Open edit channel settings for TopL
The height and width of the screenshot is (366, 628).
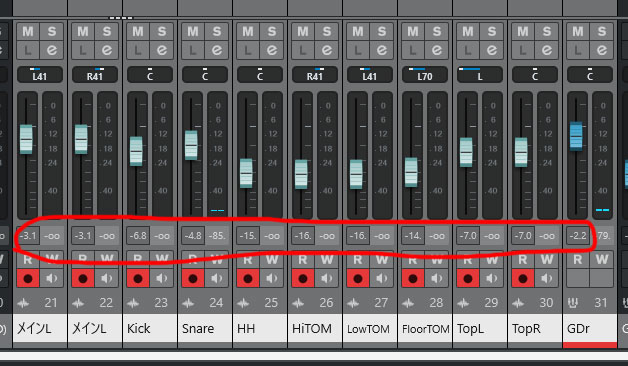(492, 50)
